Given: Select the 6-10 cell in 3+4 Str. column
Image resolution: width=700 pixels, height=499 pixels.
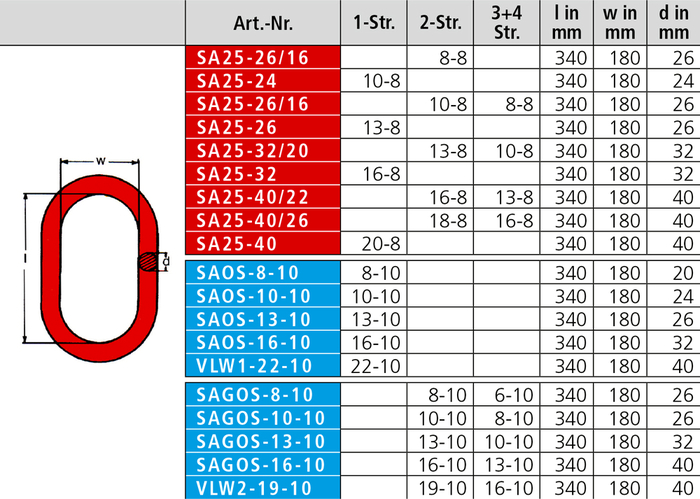Looking at the screenshot, I should (x=507, y=395).
